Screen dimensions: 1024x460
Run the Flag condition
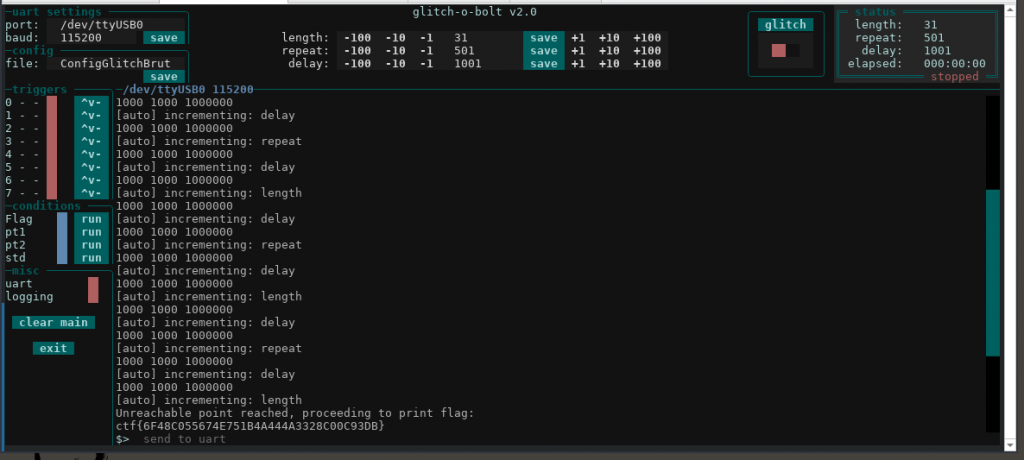click(x=91, y=219)
